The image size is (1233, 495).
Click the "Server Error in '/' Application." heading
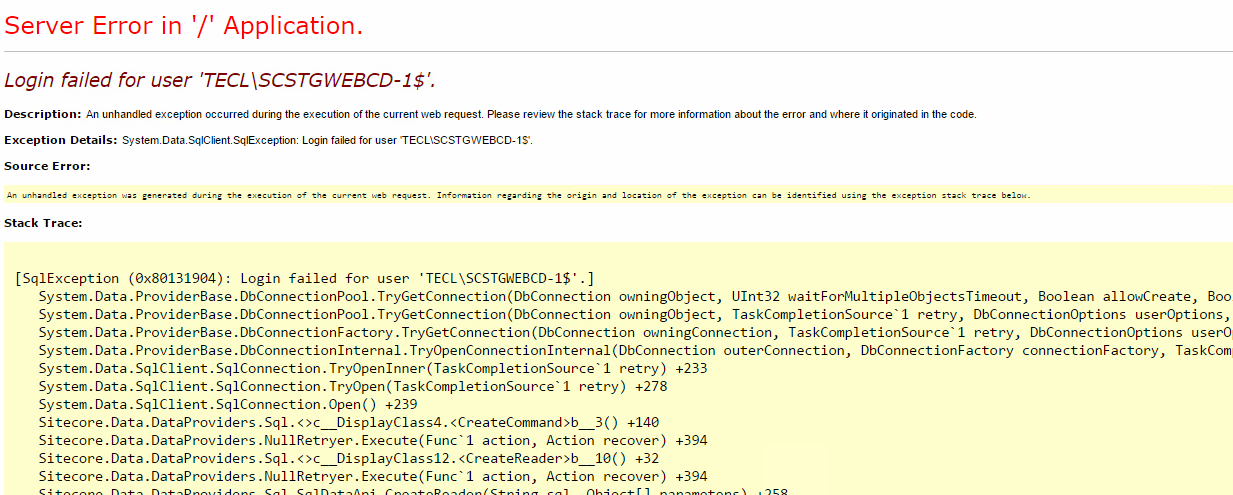coord(184,26)
